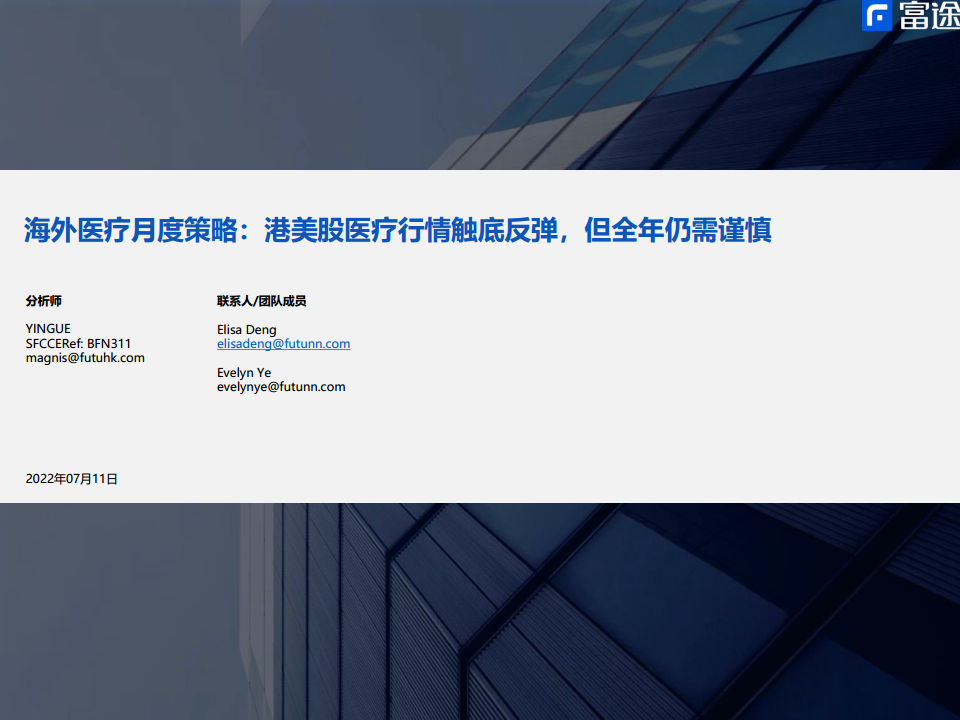This screenshot has height=720, width=960.
Task: Click the 联系人/团队成员 heading
Action: (261, 301)
